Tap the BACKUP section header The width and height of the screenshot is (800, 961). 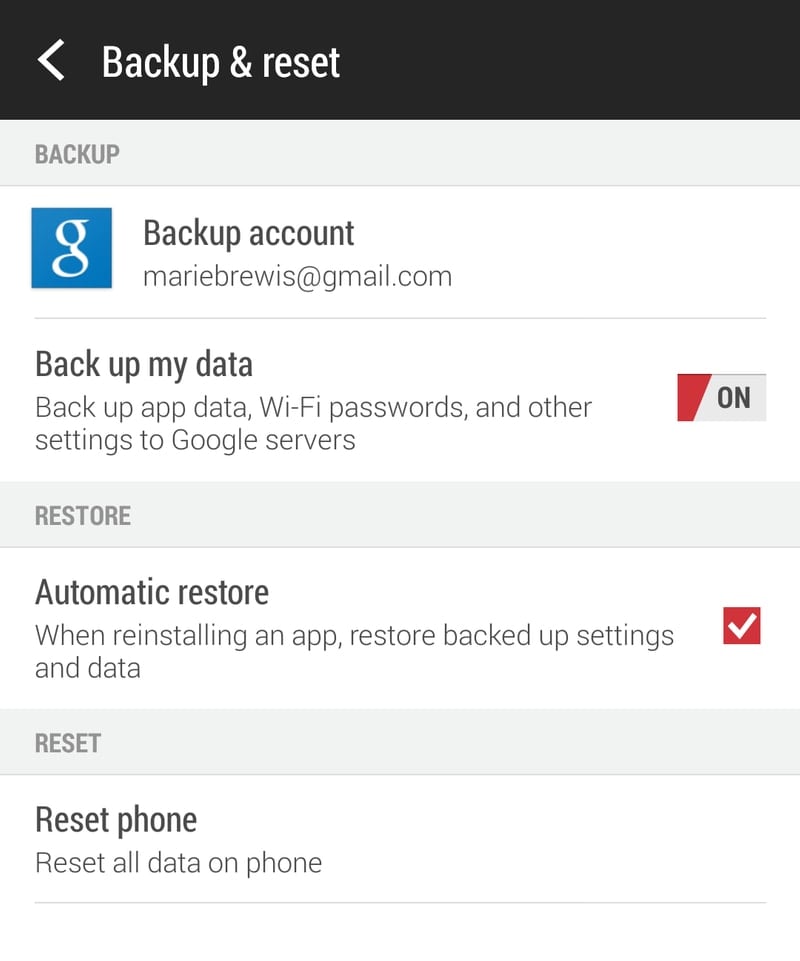[77, 154]
